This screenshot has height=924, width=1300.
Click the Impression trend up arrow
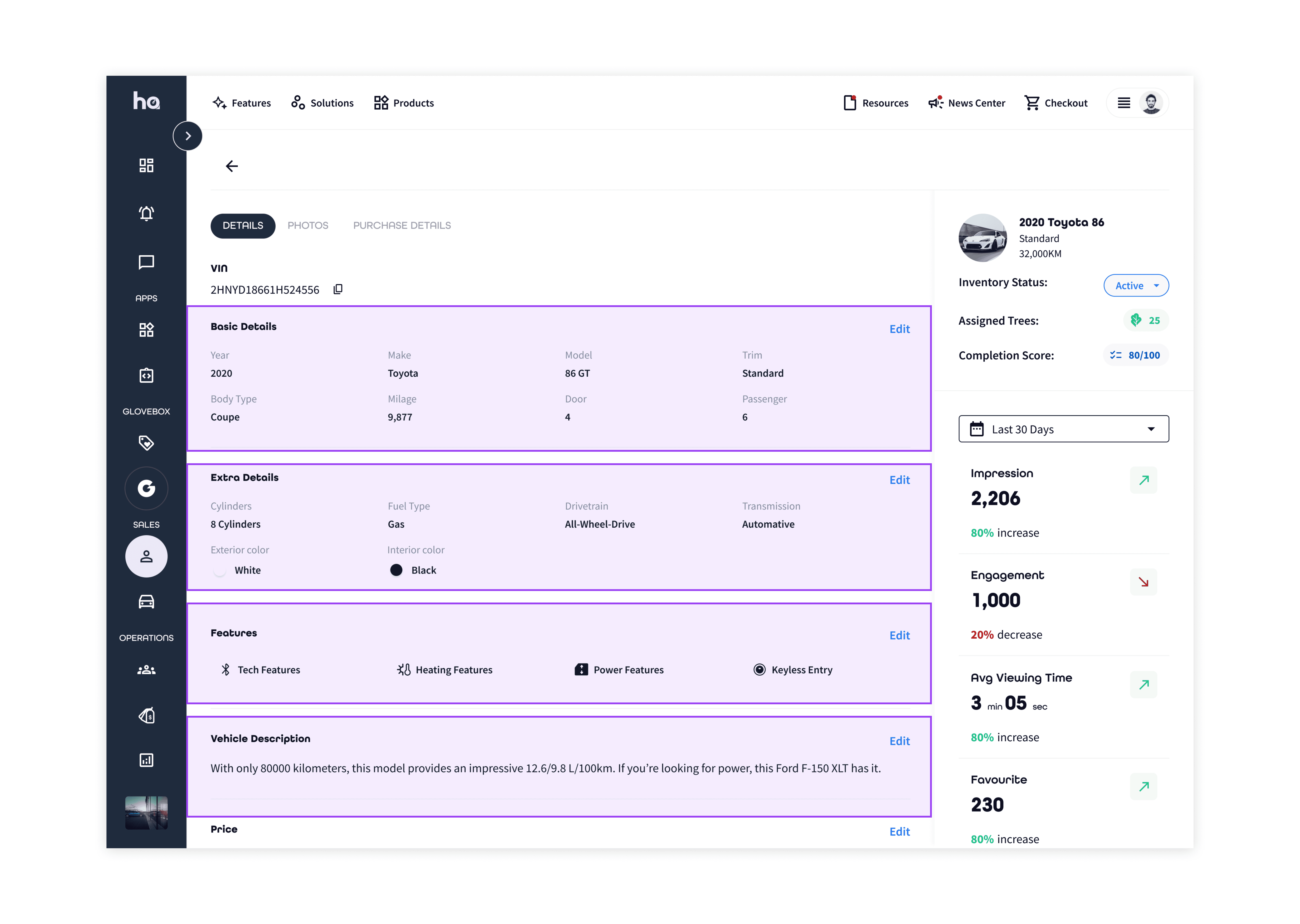point(1144,480)
